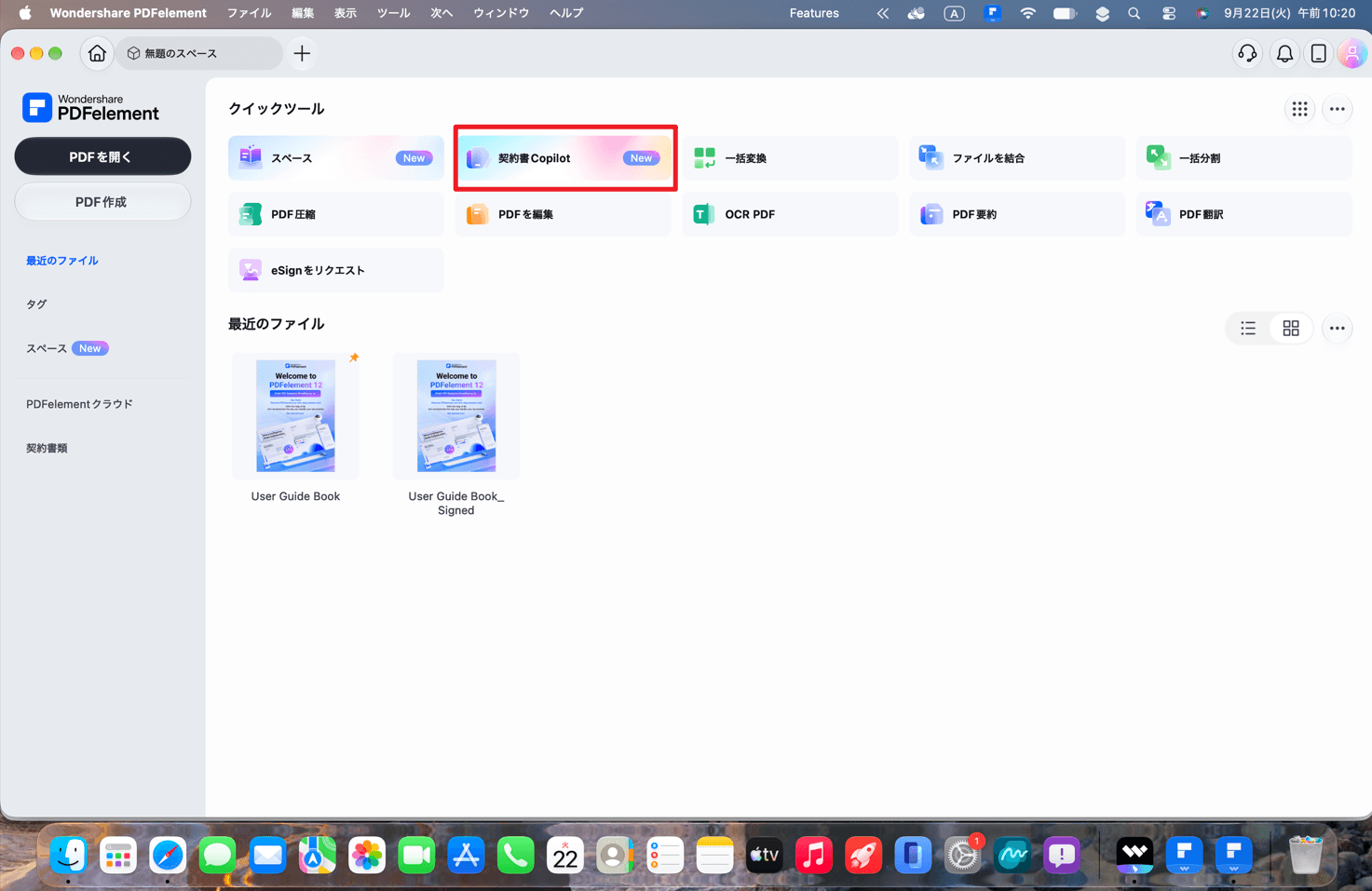This screenshot has width=1372, height=891.
Task: Open Wi-Fi status in menu bar
Action: click(x=1027, y=13)
